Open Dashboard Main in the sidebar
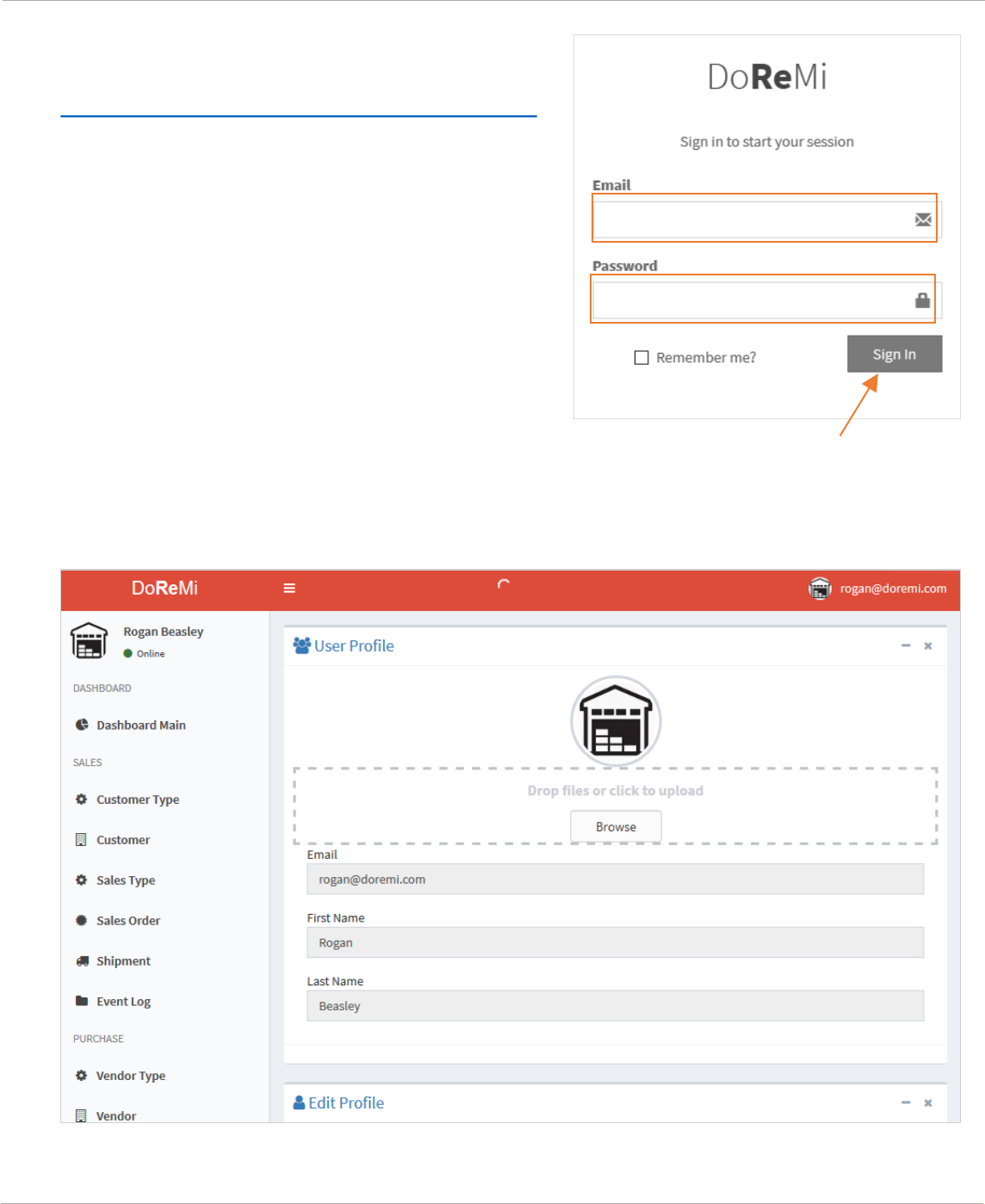 141,725
